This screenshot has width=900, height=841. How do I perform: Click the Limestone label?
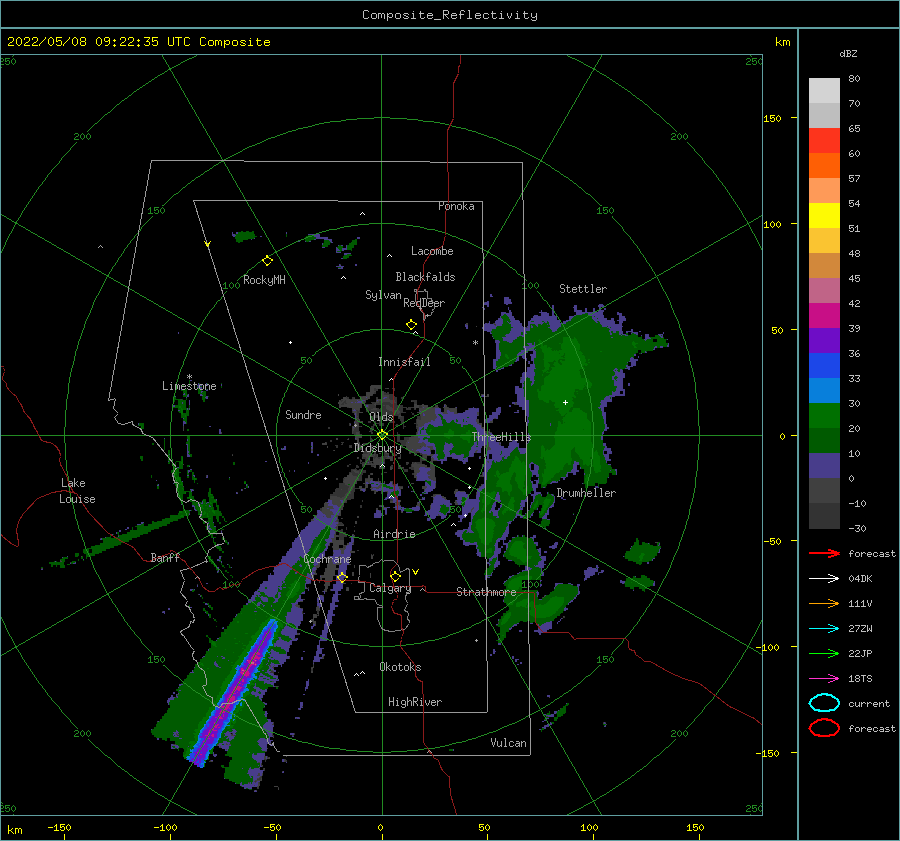189,386
